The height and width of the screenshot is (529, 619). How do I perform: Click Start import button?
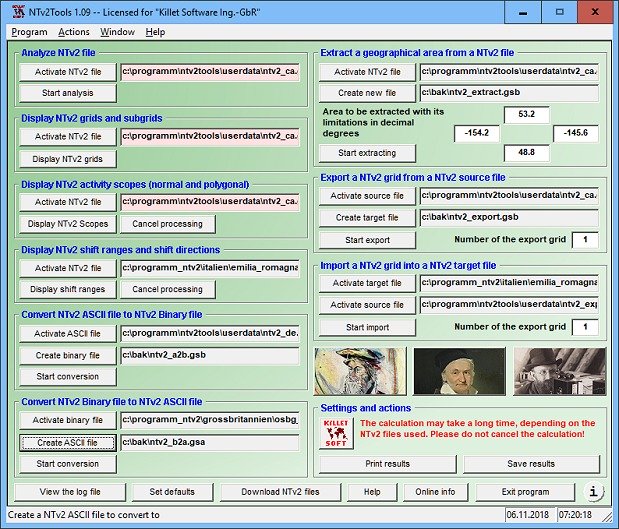tap(368, 327)
